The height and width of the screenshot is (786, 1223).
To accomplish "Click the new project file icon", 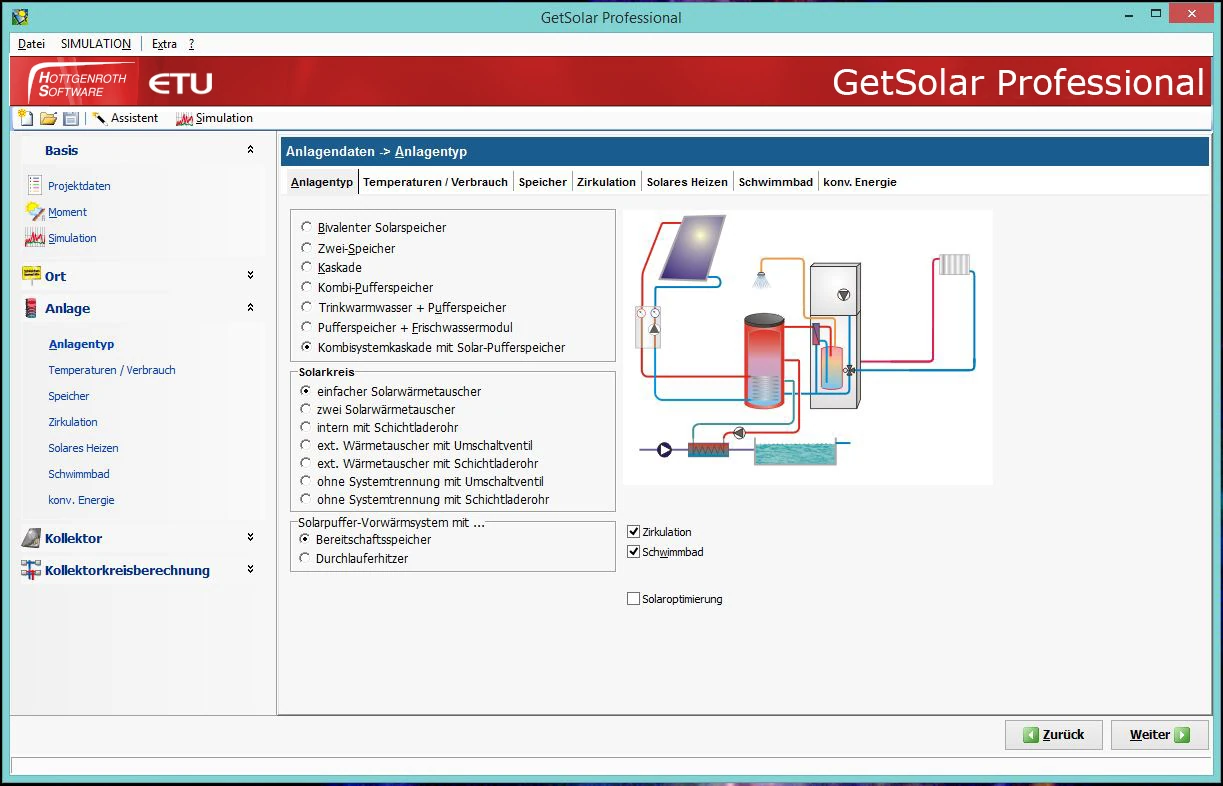I will 26,118.
